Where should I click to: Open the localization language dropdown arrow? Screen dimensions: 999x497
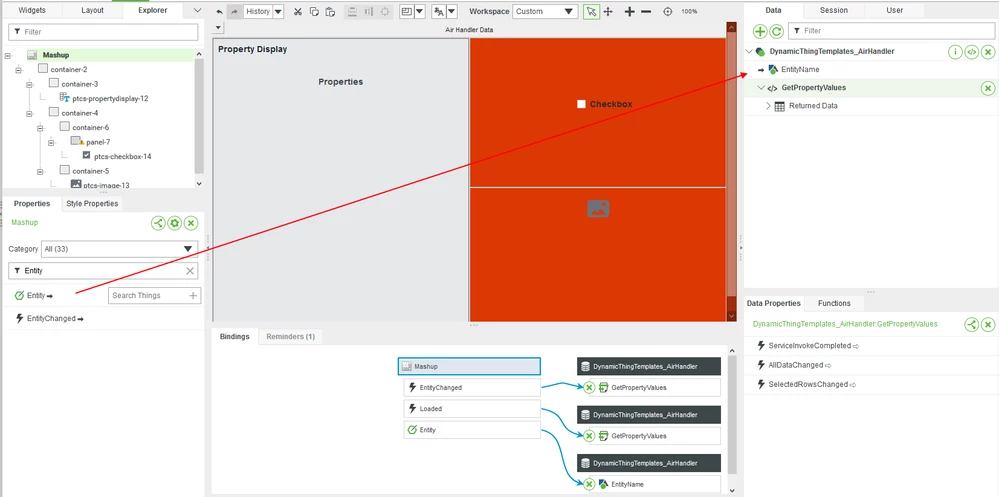click(452, 11)
